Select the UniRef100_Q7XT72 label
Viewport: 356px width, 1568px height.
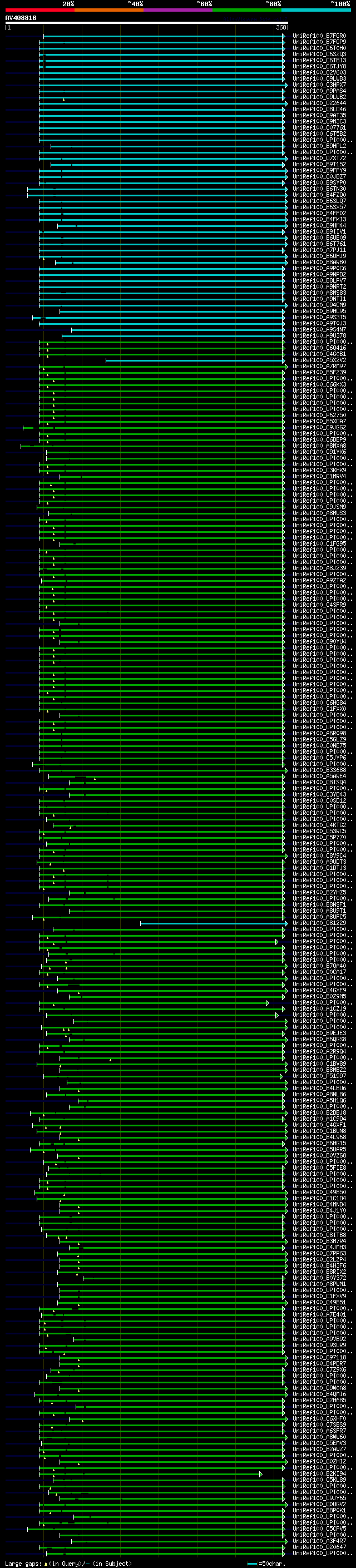tap(319, 159)
